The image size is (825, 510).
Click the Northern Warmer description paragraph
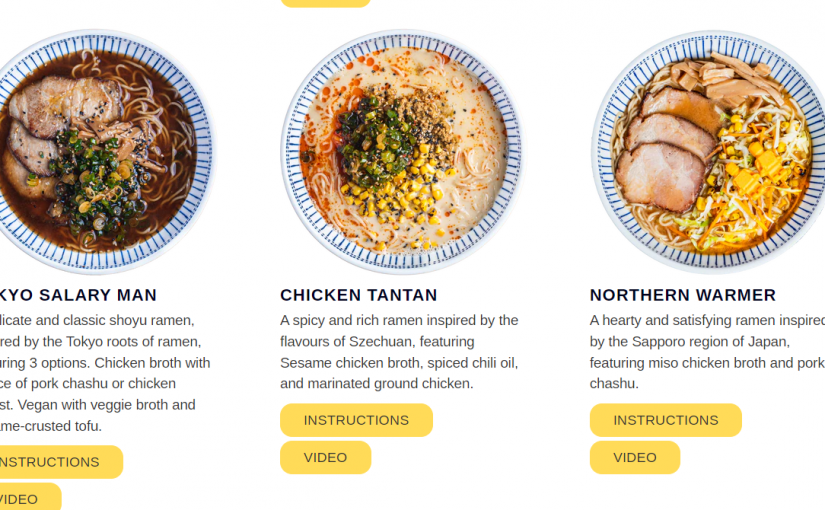coord(707,352)
